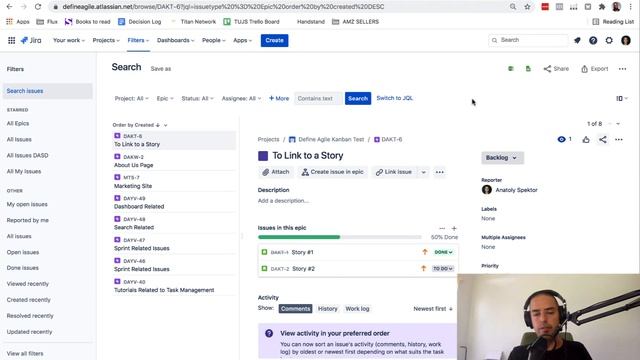
Task: Click the Jira logo home link
Action: (x=31, y=40)
